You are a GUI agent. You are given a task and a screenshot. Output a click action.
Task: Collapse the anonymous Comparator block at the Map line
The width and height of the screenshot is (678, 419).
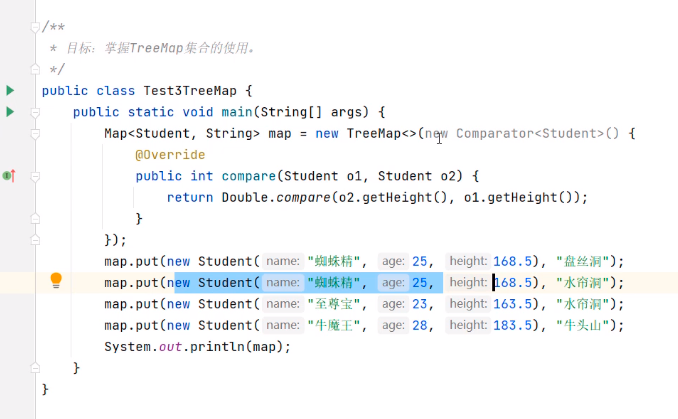click(35, 133)
